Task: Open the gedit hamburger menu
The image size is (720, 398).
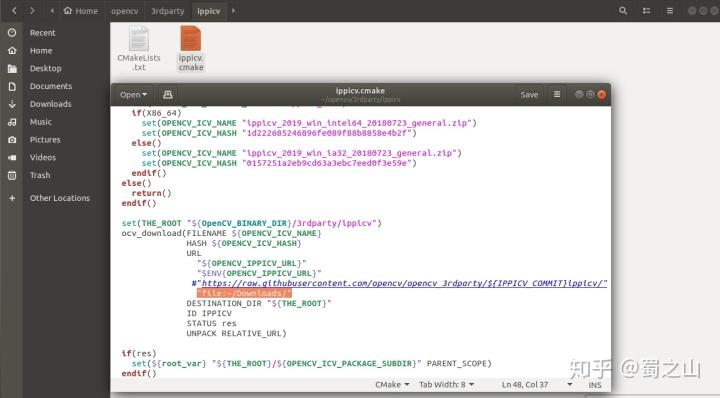Action: pyautogui.click(x=557, y=94)
